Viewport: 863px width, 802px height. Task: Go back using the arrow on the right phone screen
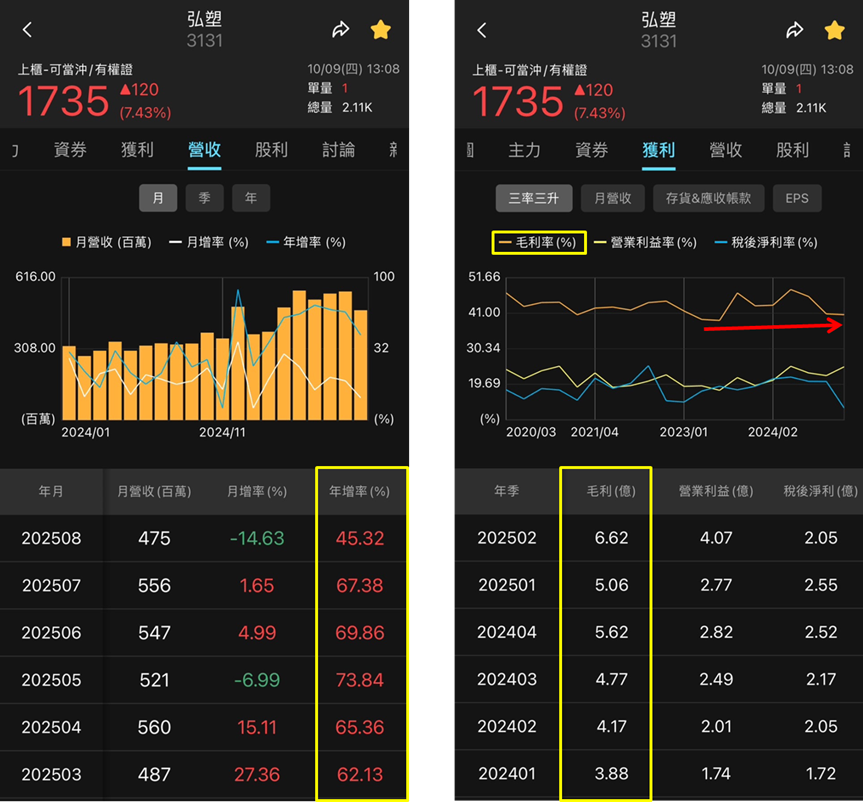coord(482,30)
